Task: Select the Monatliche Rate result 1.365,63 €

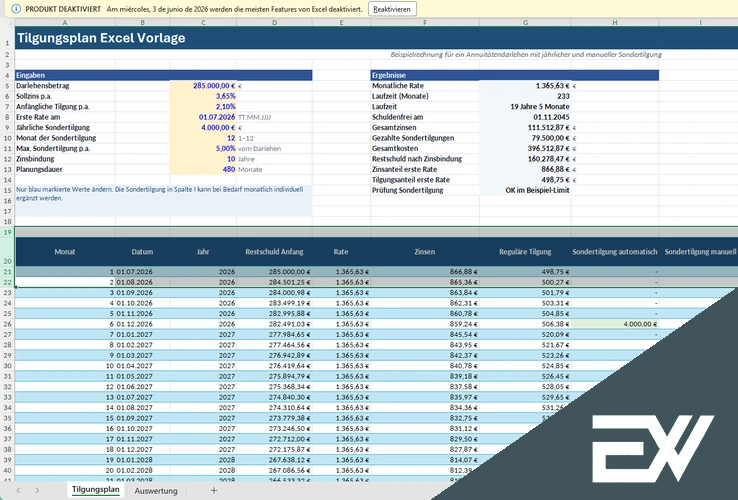Action: [x=525, y=86]
